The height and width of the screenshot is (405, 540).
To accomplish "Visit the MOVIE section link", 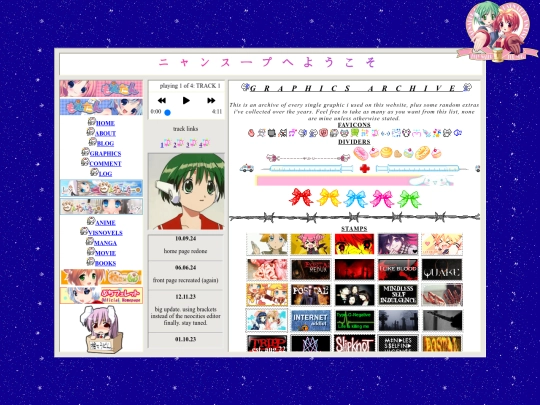I will [105, 253].
